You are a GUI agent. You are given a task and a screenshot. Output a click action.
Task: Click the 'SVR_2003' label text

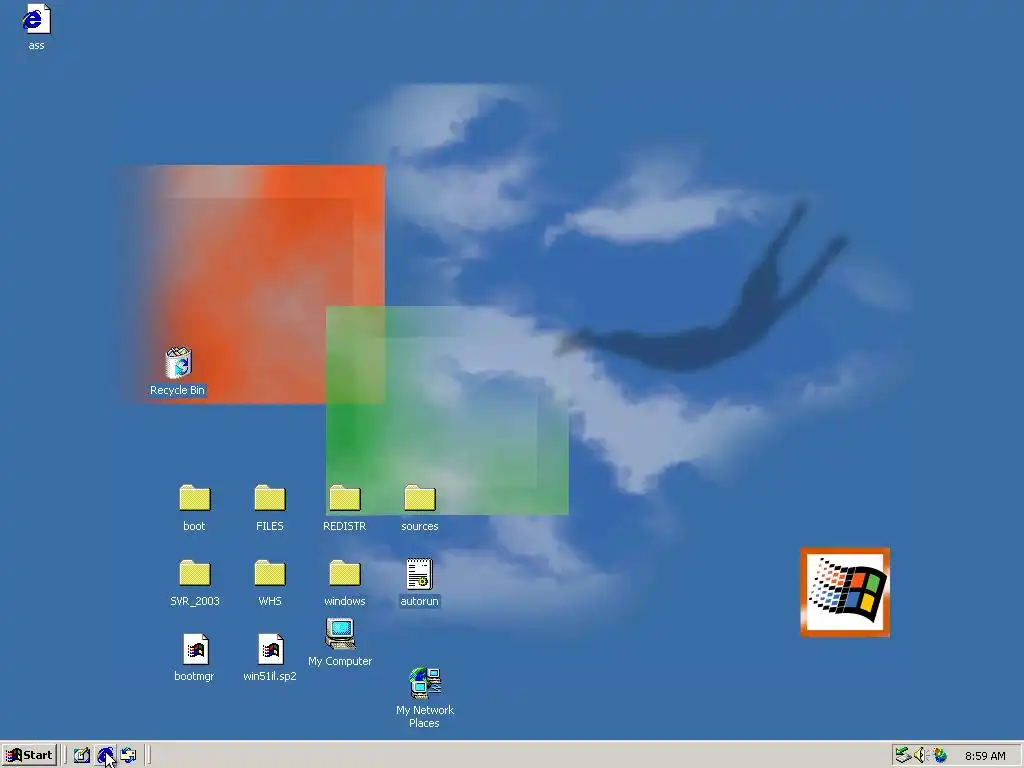coord(195,601)
